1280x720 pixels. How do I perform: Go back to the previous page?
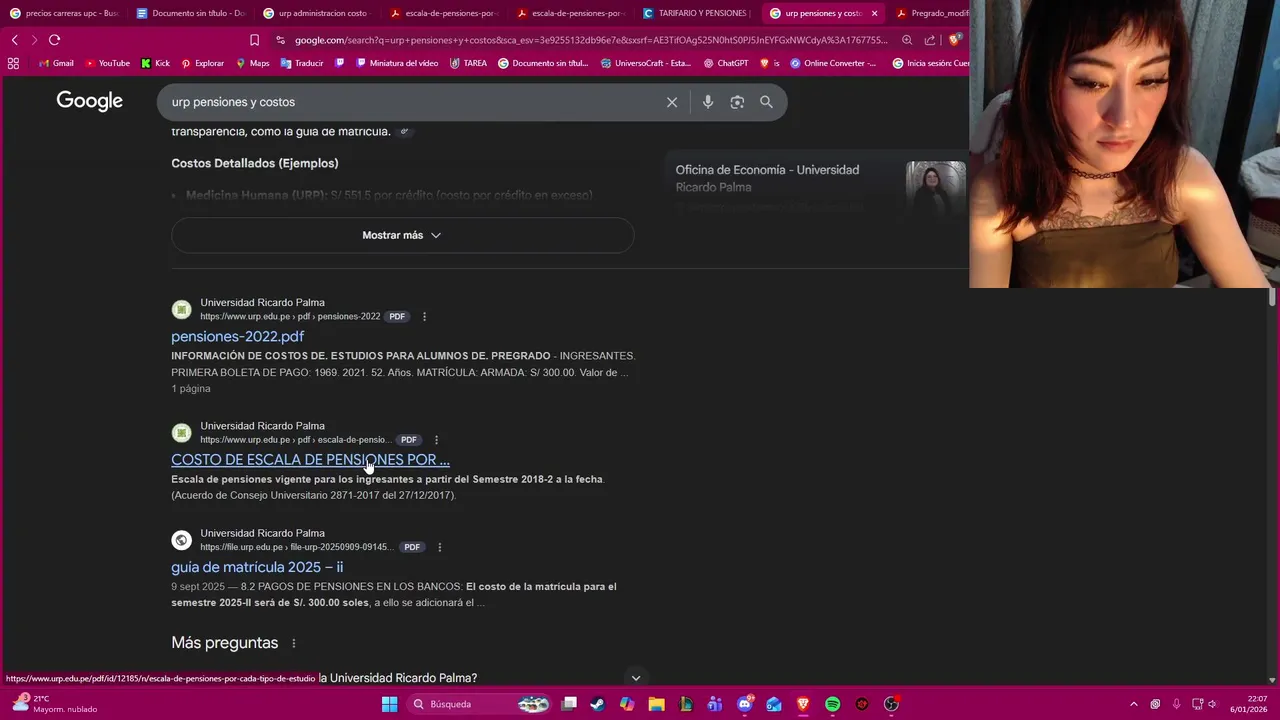14,40
